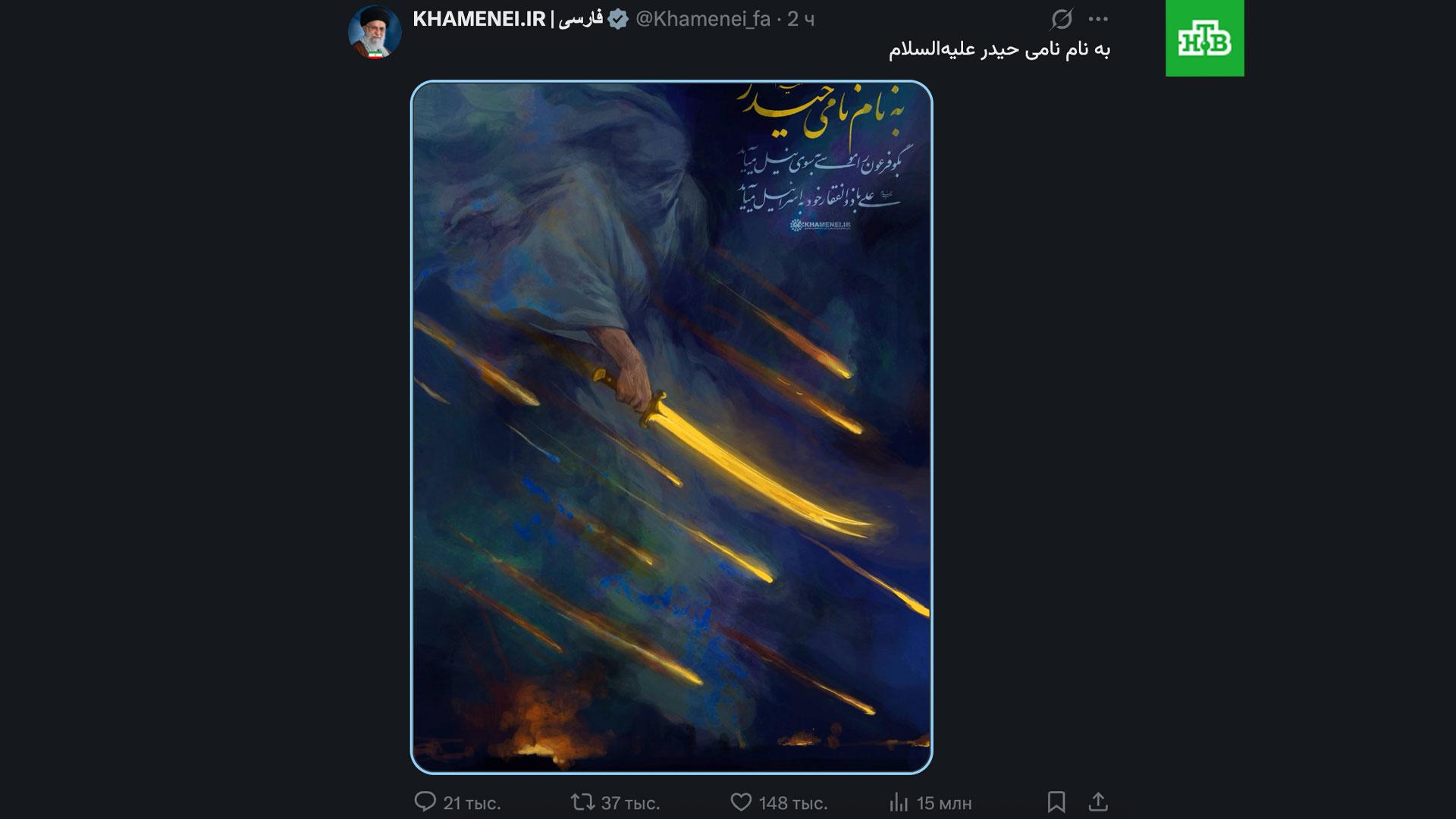Click the 37 thousand reposts count

pyautogui.click(x=630, y=803)
